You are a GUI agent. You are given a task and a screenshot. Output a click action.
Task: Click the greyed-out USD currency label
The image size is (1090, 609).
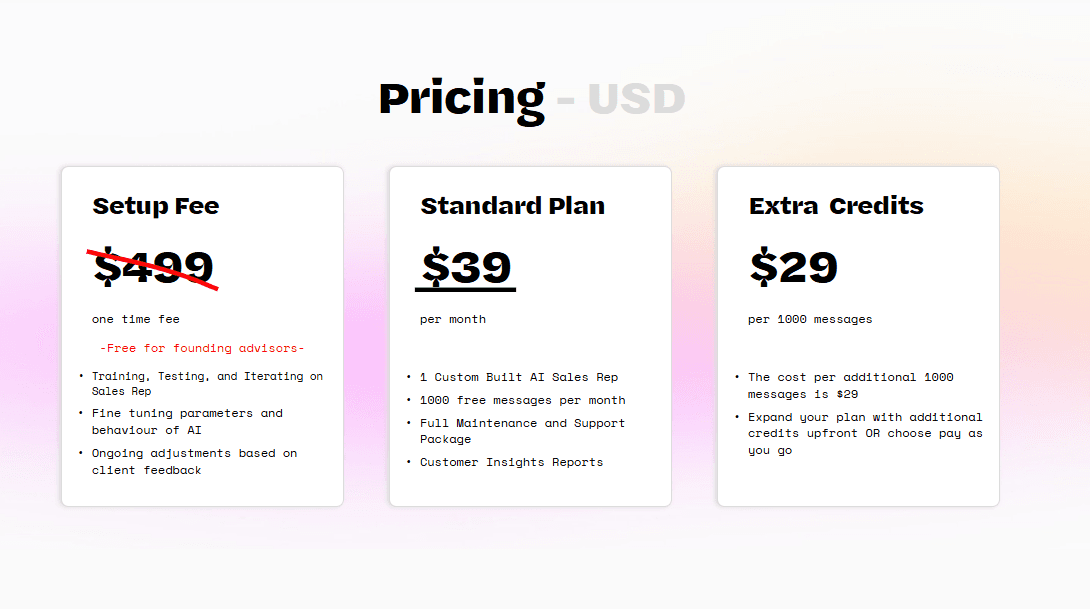636,99
